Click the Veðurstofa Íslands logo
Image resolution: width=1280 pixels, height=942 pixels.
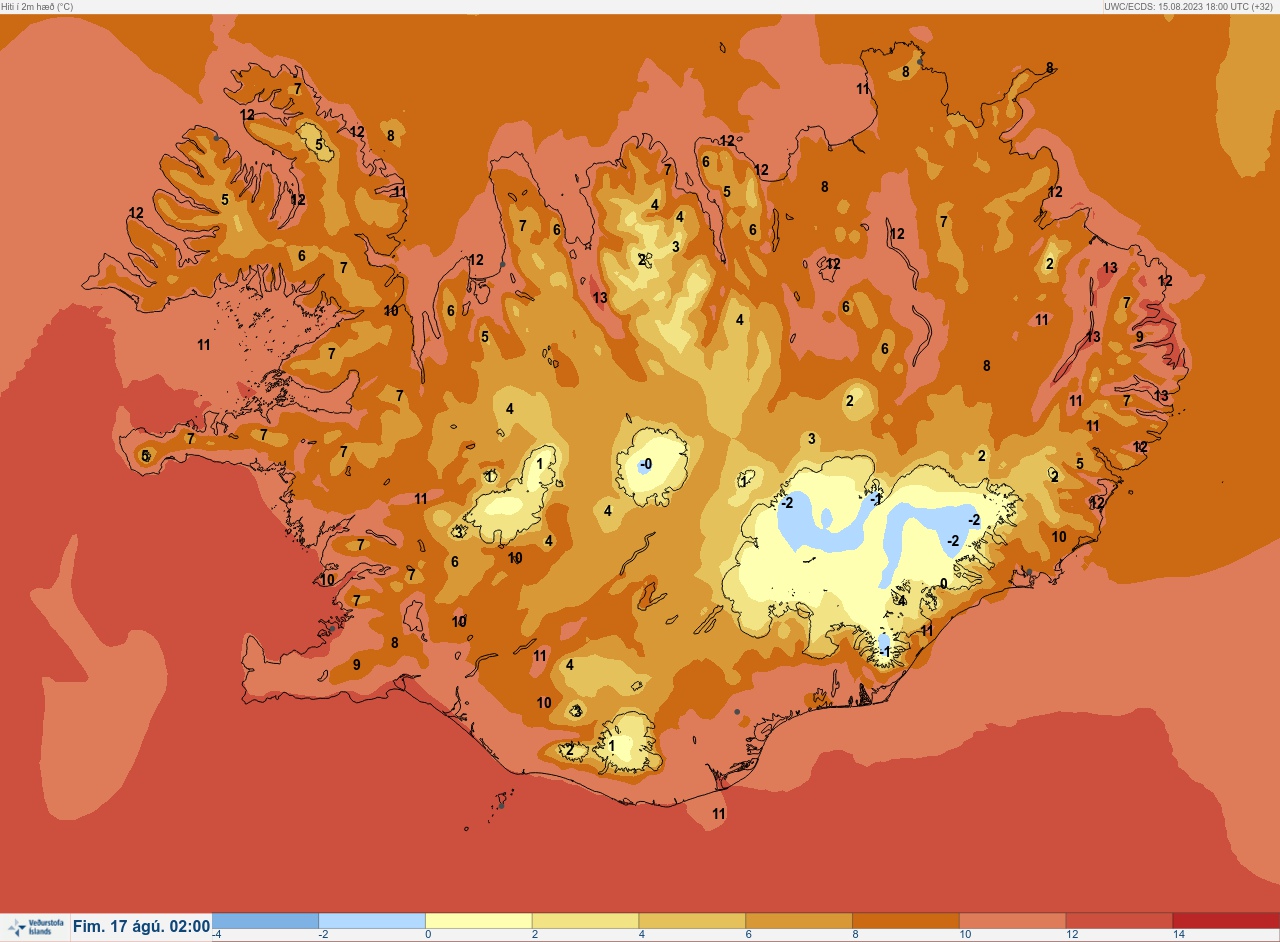tap(34, 927)
